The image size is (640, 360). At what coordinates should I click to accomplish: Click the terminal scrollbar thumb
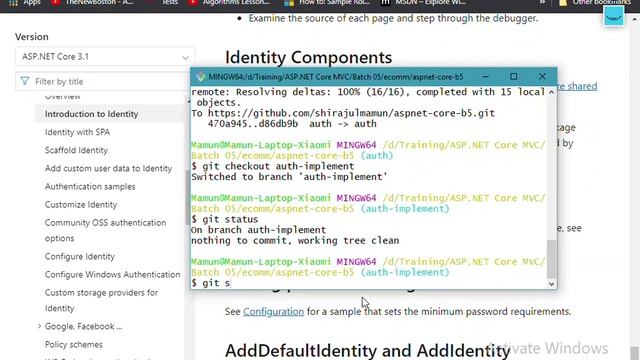pos(551,259)
